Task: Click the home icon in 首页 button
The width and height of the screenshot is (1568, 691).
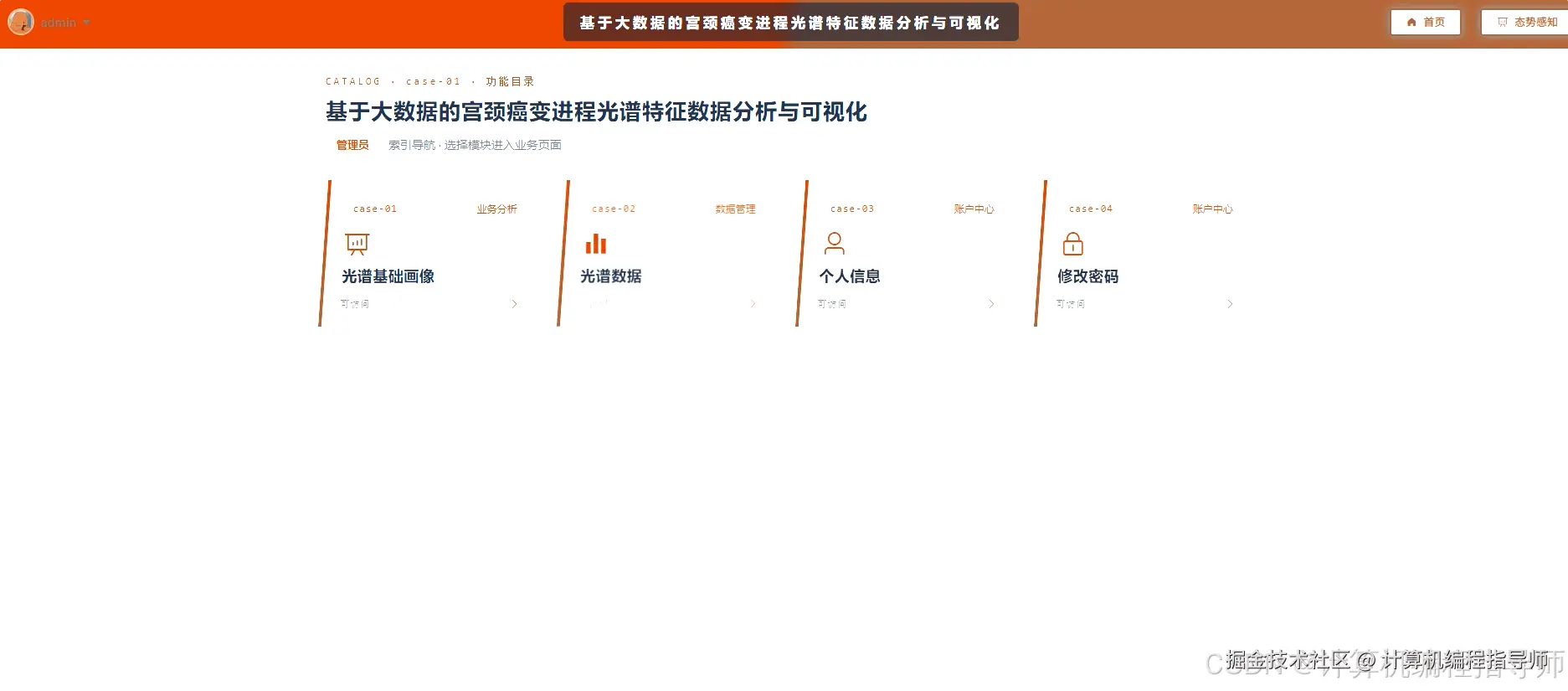Action: click(1412, 23)
